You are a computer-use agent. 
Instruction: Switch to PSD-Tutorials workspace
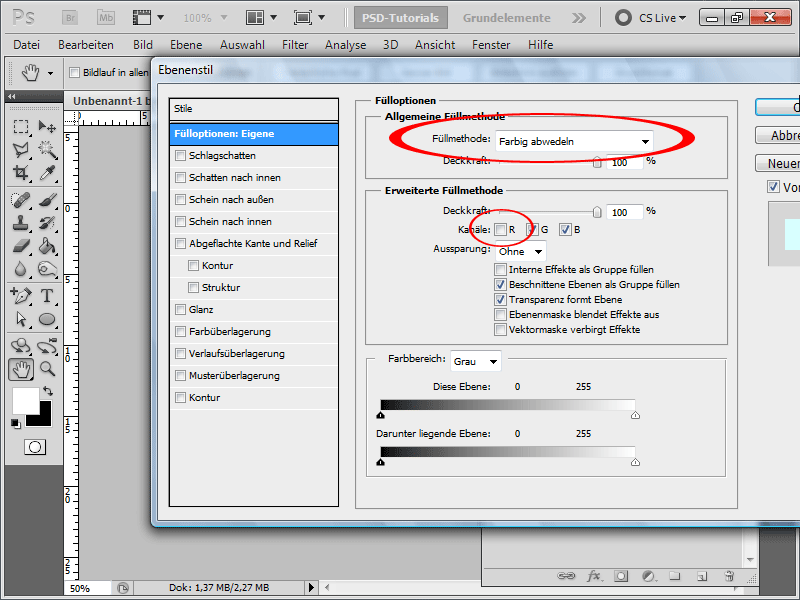point(401,18)
